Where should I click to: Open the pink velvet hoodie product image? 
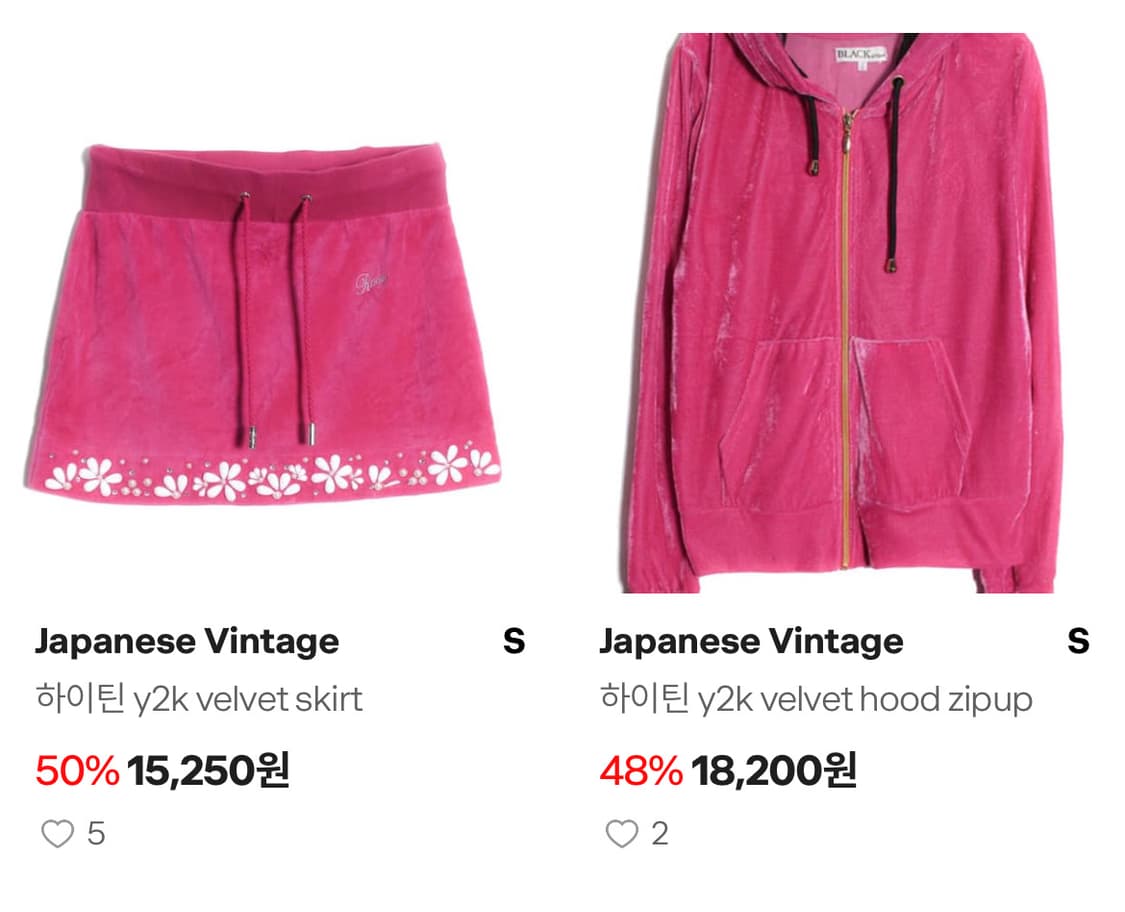pyautogui.click(x=843, y=312)
